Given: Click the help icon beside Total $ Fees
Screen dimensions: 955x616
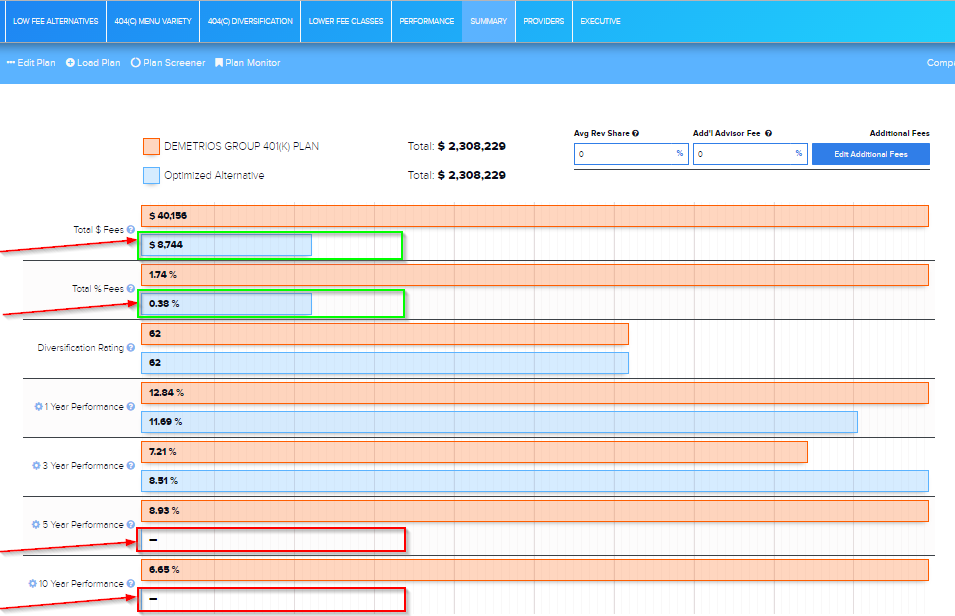Looking at the screenshot, I should tap(131, 230).
